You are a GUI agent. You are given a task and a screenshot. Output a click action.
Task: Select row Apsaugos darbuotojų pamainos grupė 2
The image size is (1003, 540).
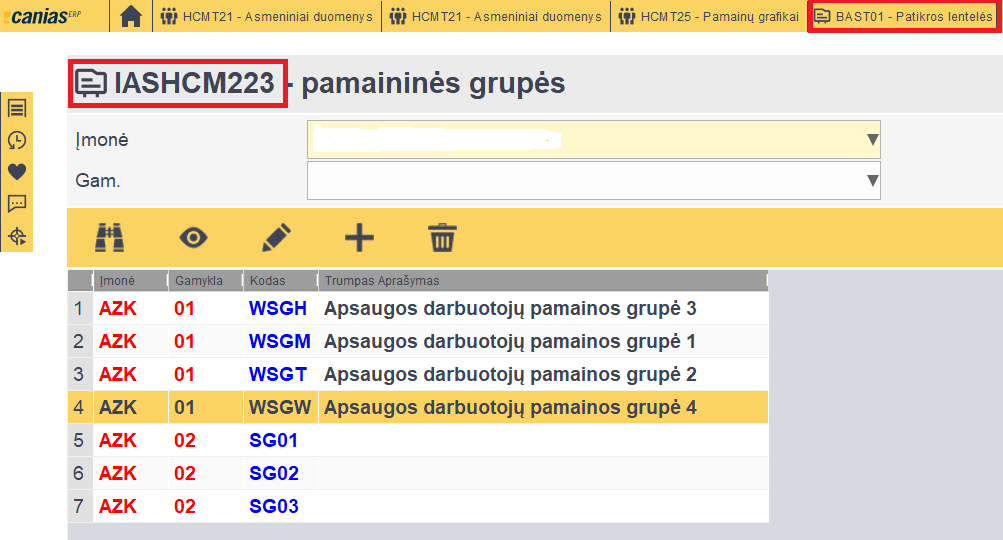[510, 375]
